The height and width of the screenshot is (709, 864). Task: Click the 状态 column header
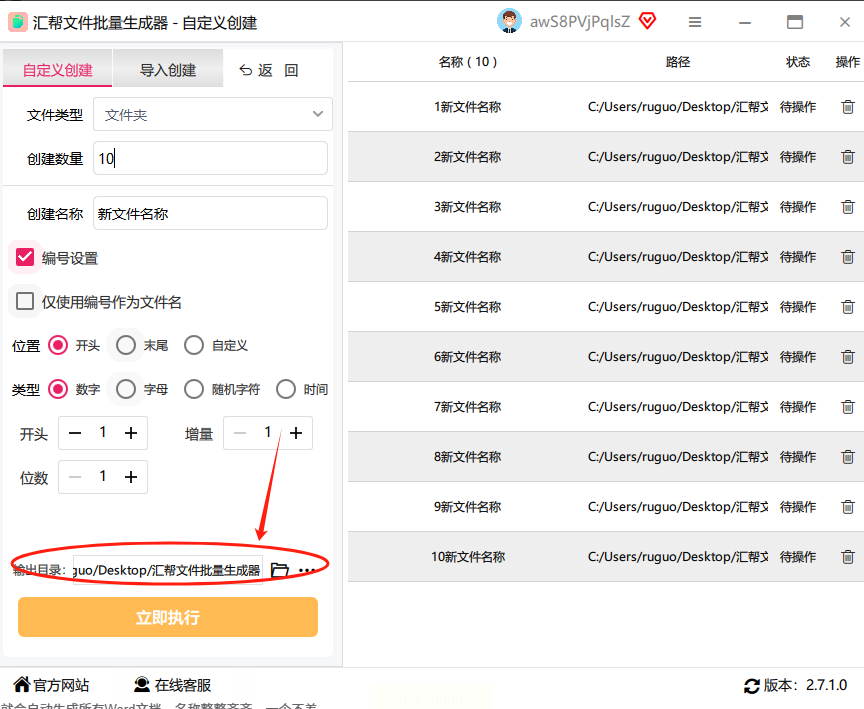point(798,62)
